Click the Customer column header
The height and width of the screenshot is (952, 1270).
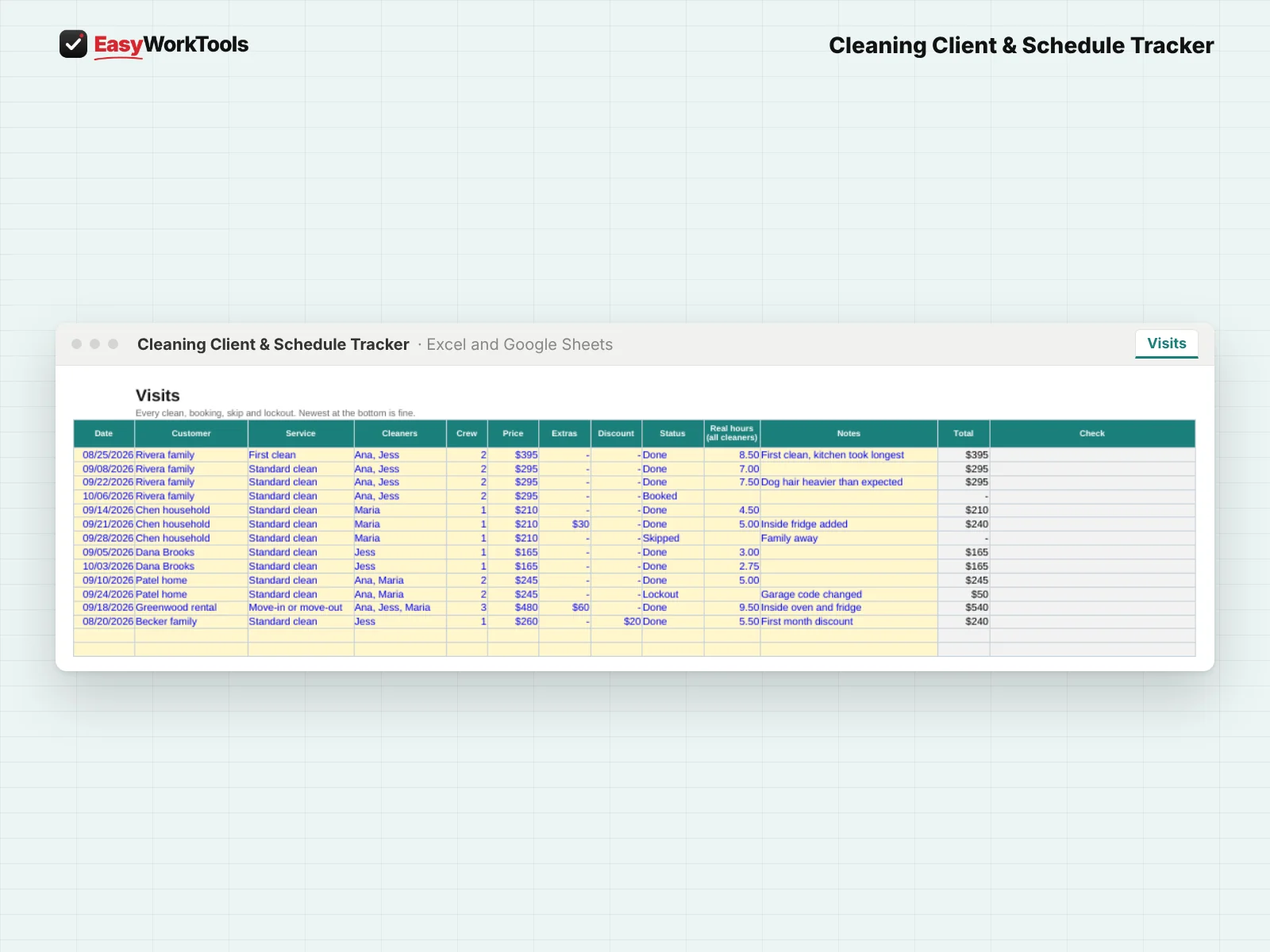(x=191, y=433)
